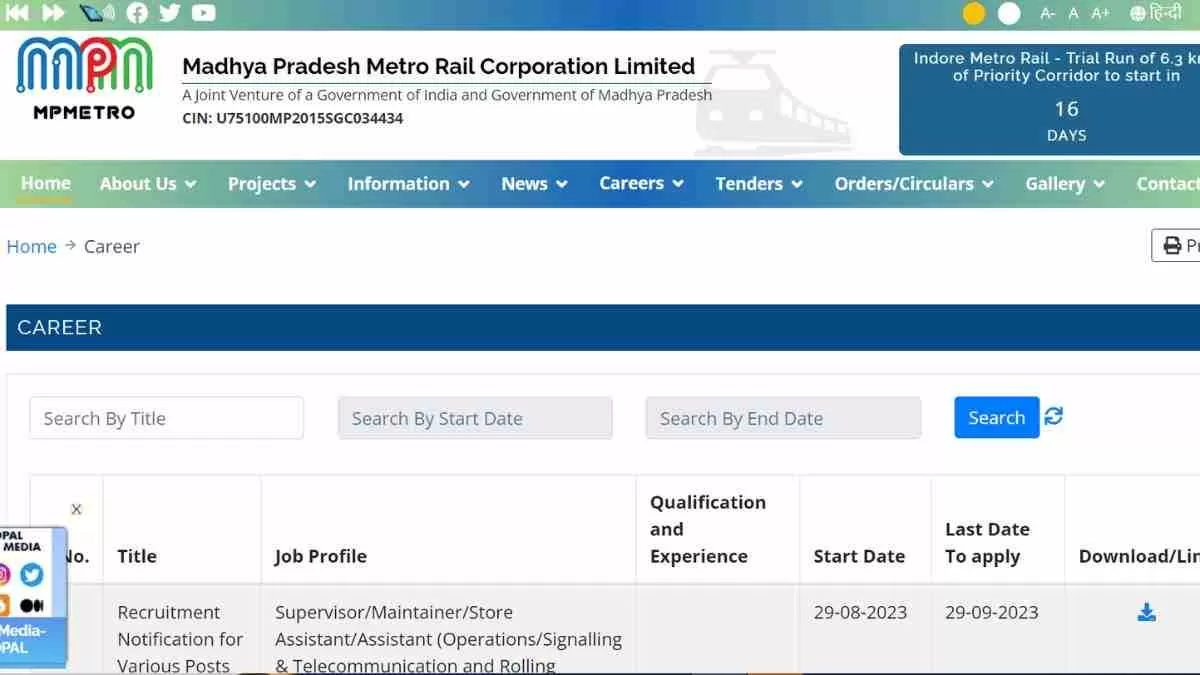Click the Title column header
This screenshot has width=1200, height=675.
[x=137, y=556]
